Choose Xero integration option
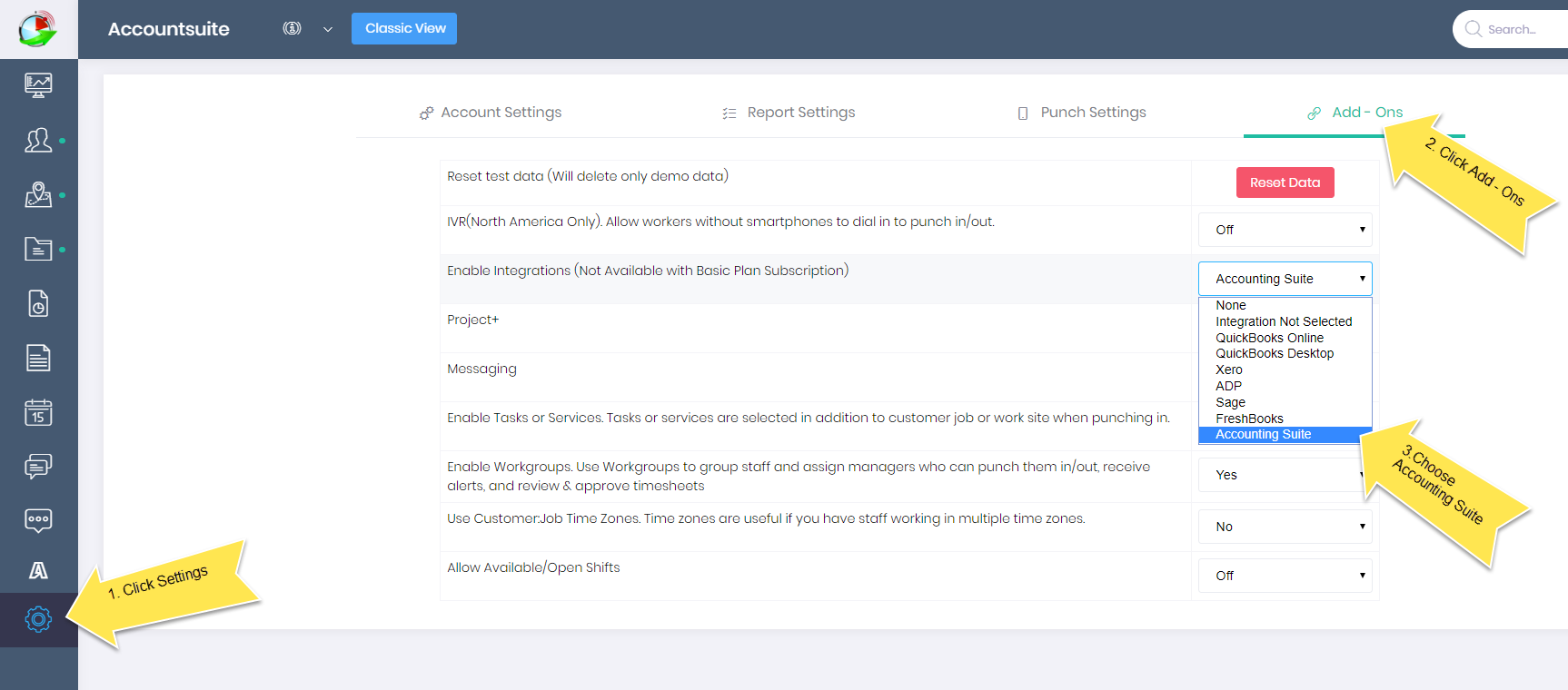 tap(1285, 370)
